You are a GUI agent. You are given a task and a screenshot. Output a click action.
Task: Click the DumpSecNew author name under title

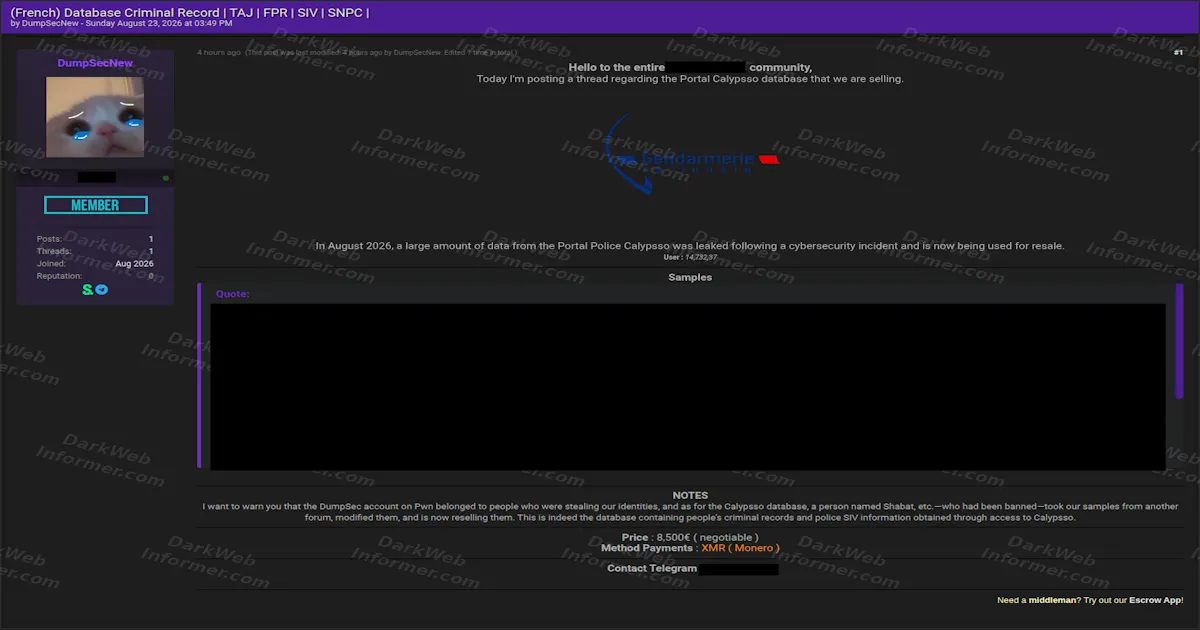52,23
